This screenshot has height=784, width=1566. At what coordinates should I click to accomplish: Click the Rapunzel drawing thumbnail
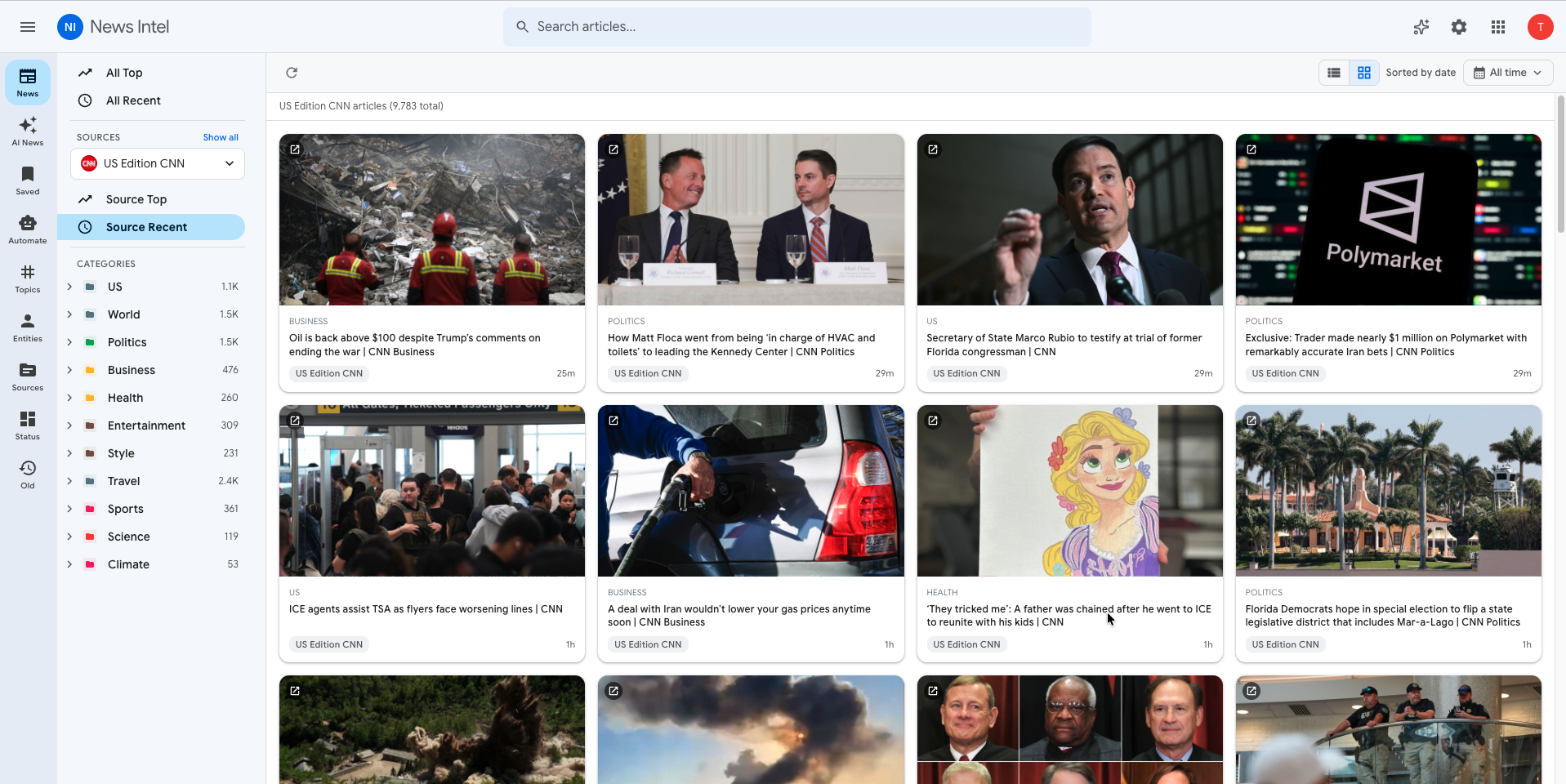click(1070, 491)
